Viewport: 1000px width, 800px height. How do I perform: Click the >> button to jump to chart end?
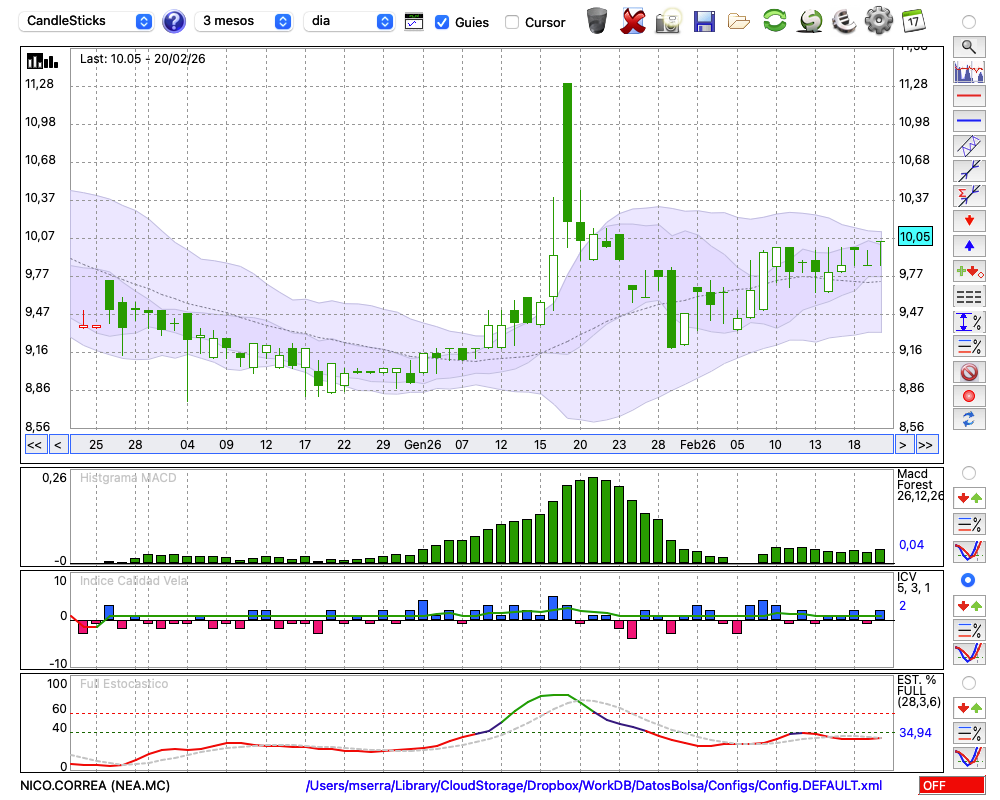926,445
